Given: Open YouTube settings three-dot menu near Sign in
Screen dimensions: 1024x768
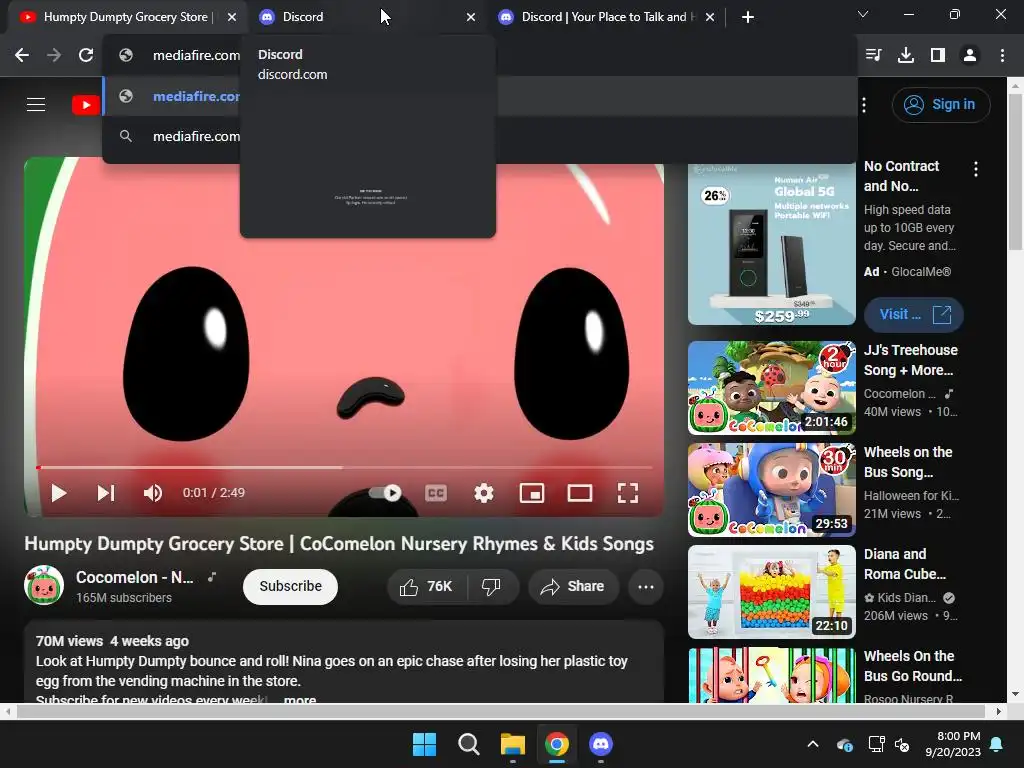Looking at the screenshot, I should pos(864,104).
